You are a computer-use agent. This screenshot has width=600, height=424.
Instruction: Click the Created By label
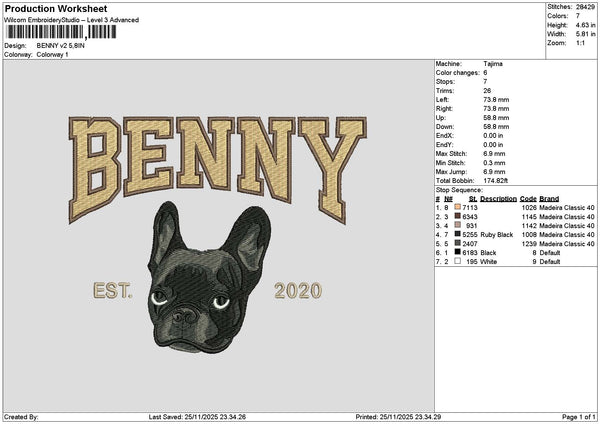click(x=21, y=417)
